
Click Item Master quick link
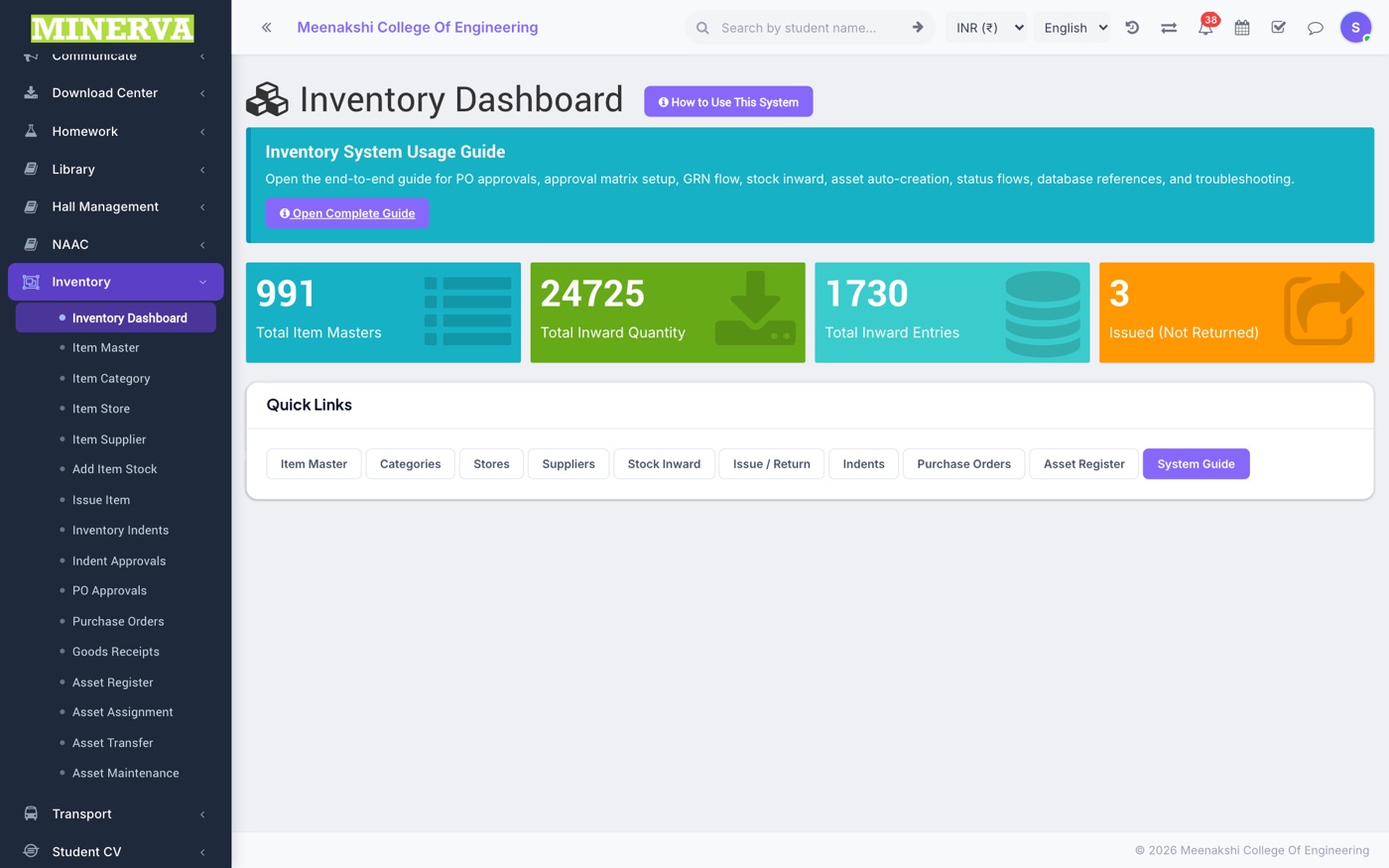[314, 463]
